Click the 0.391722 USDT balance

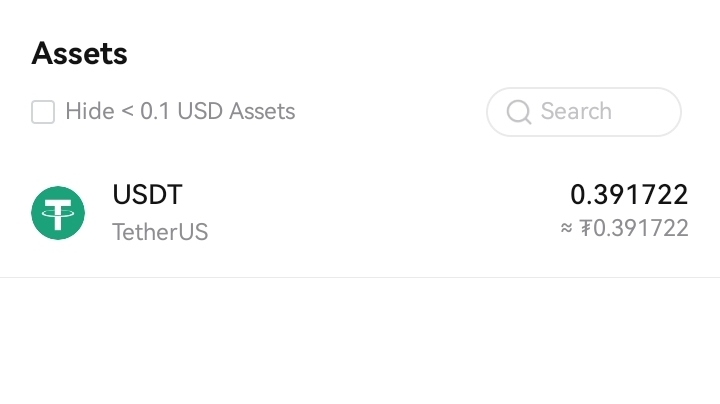pyautogui.click(x=629, y=195)
